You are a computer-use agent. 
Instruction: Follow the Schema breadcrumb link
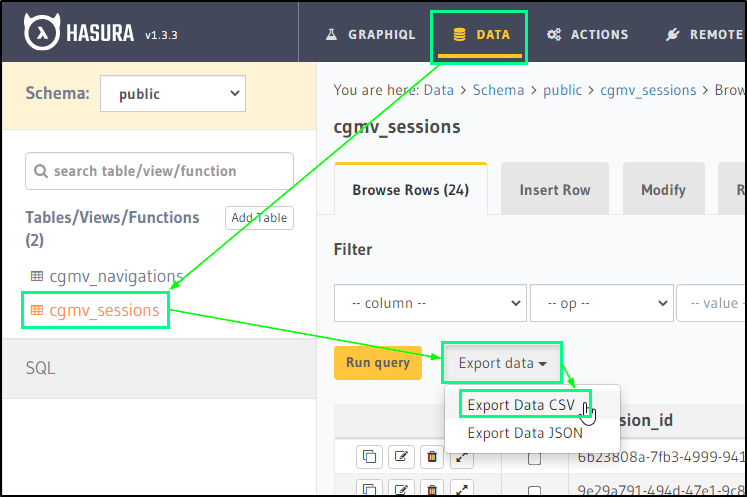click(498, 90)
